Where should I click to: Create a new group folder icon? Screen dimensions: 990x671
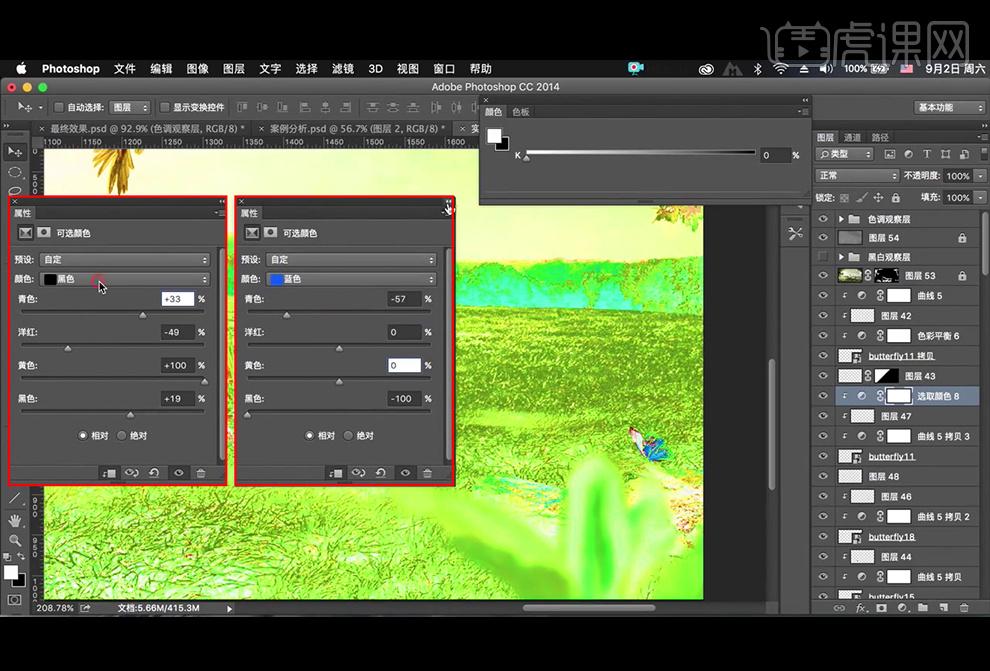click(922, 608)
